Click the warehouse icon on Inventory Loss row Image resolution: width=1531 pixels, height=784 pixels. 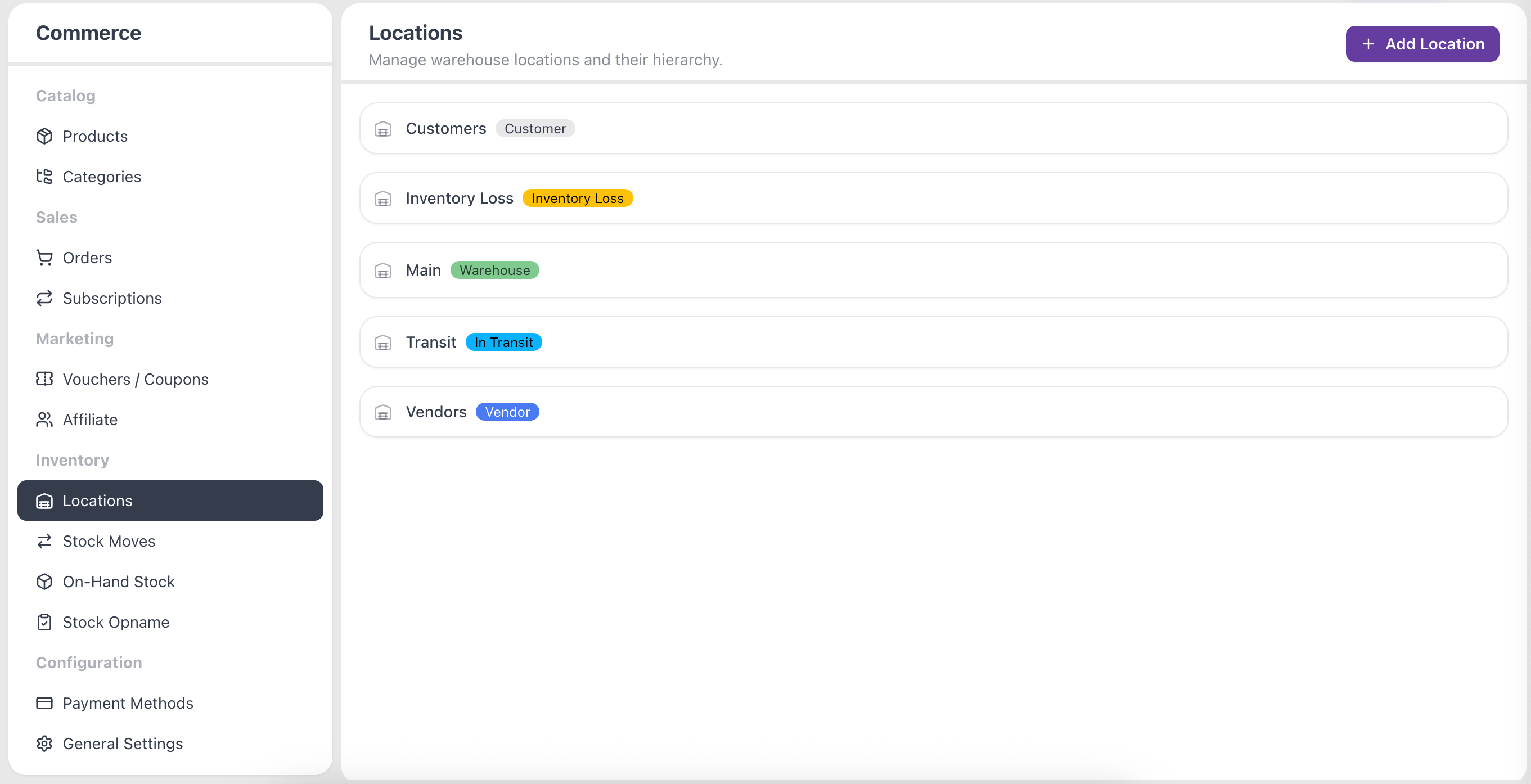[384, 199]
